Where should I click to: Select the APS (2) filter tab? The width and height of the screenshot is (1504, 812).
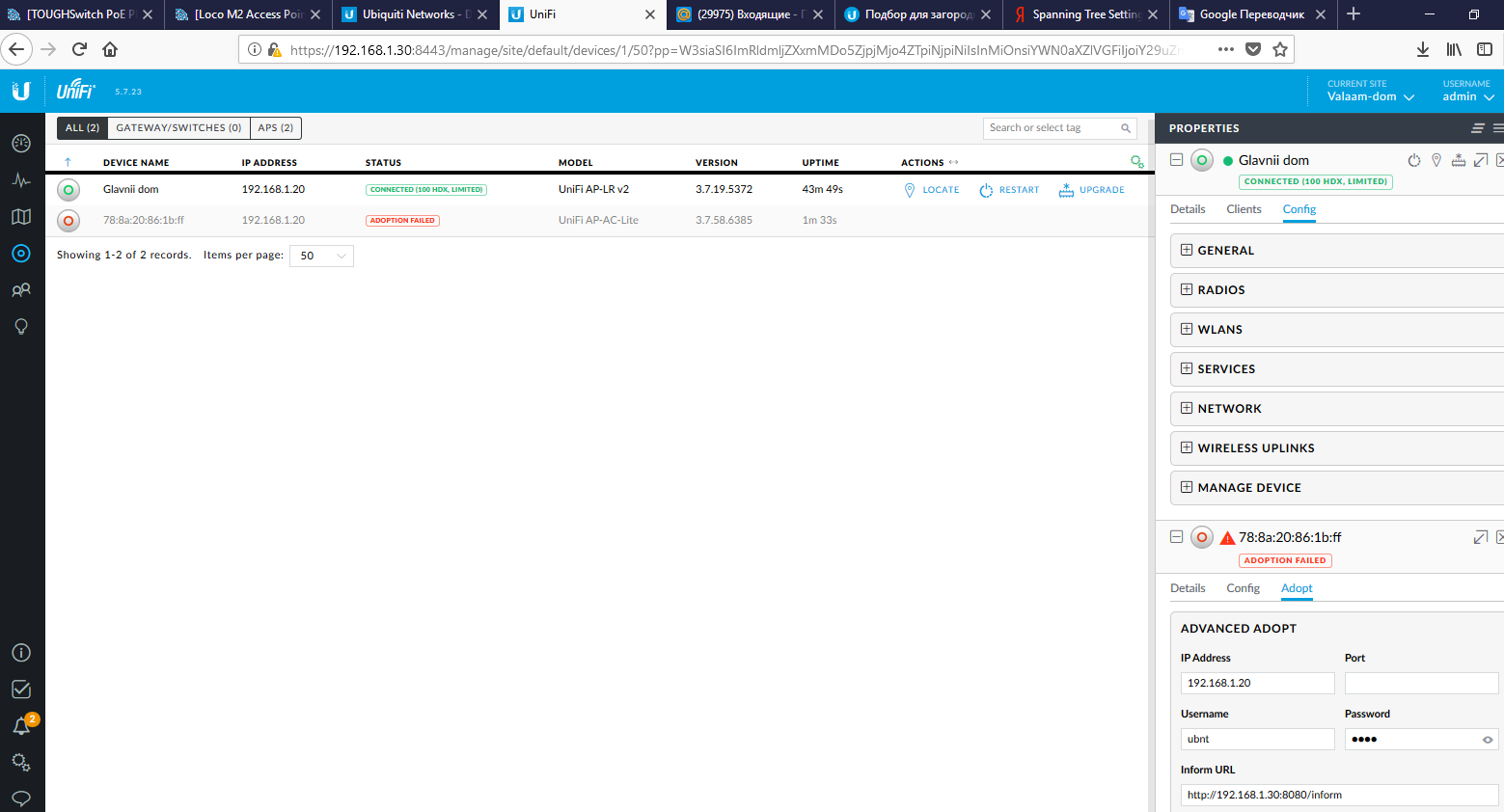[276, 128]
